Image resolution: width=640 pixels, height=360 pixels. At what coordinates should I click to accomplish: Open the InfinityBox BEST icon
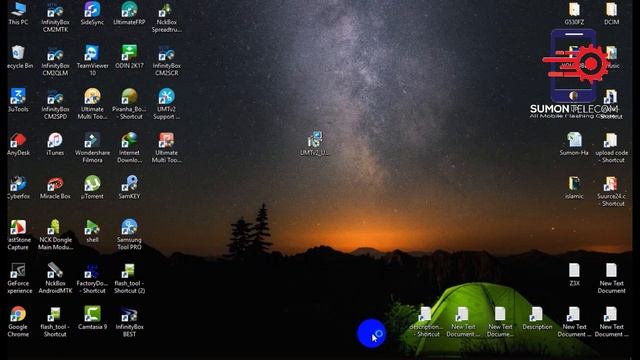pos(129,322)
